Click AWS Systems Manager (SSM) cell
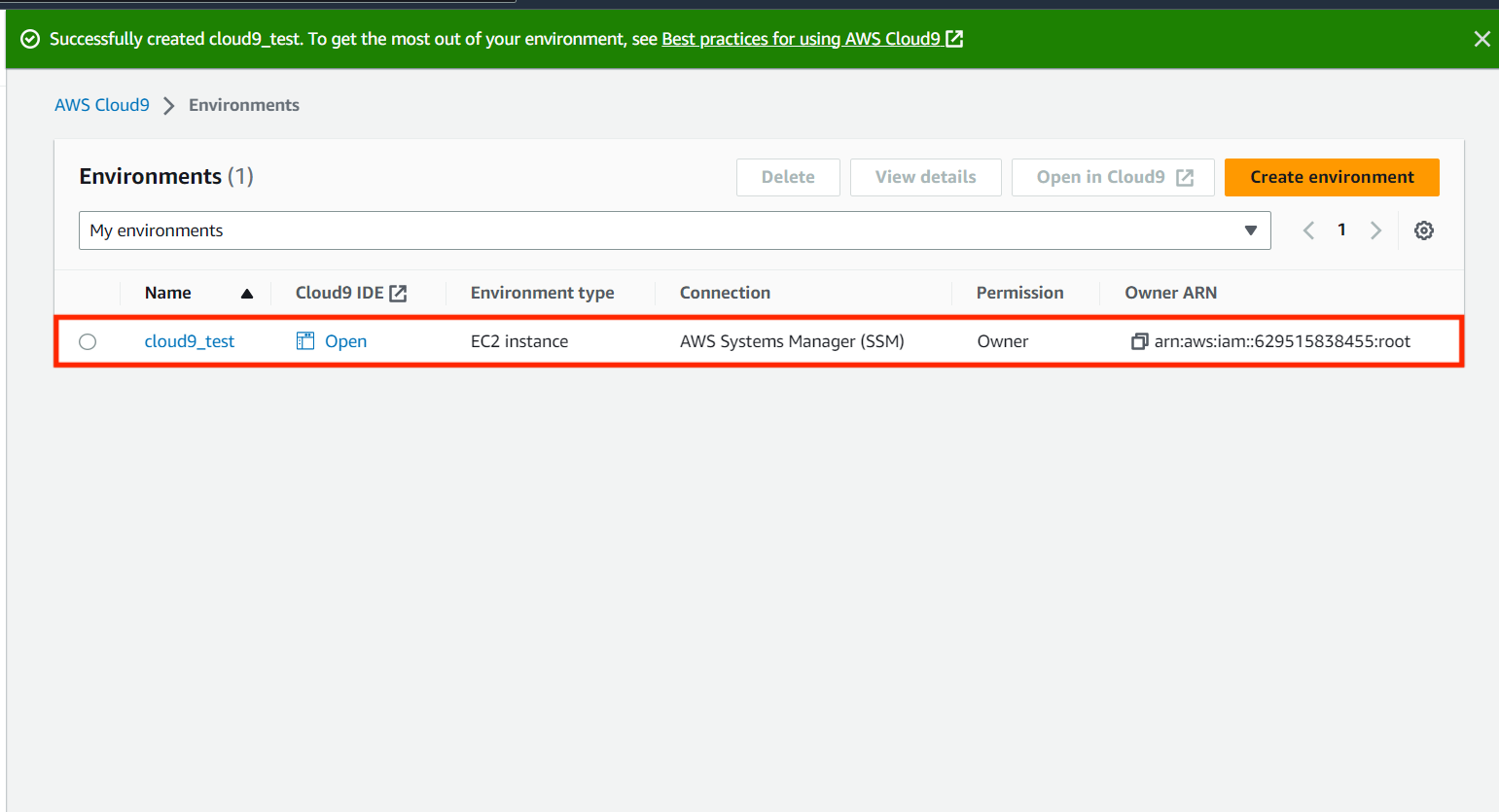Image resolution: width=1499 pixels, height=812 pixels. (x=792, y=341)
